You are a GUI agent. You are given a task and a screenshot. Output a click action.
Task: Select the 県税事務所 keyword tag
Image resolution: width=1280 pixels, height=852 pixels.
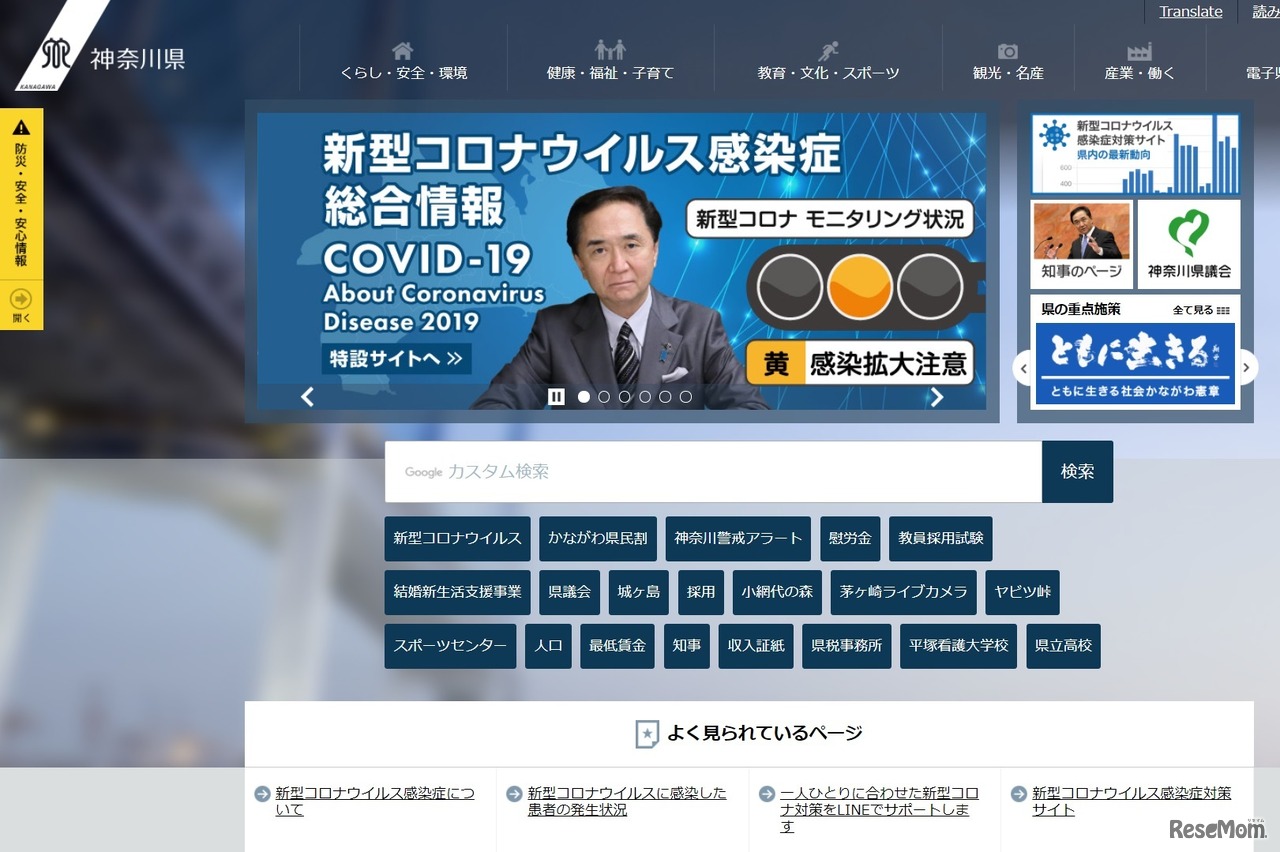pyautogui.click(x=846, y=646)
